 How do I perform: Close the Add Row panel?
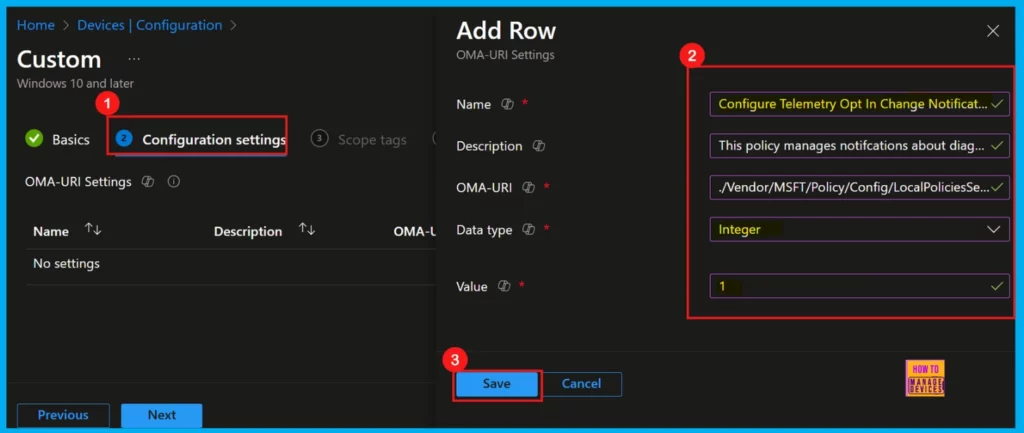point(993,31)
